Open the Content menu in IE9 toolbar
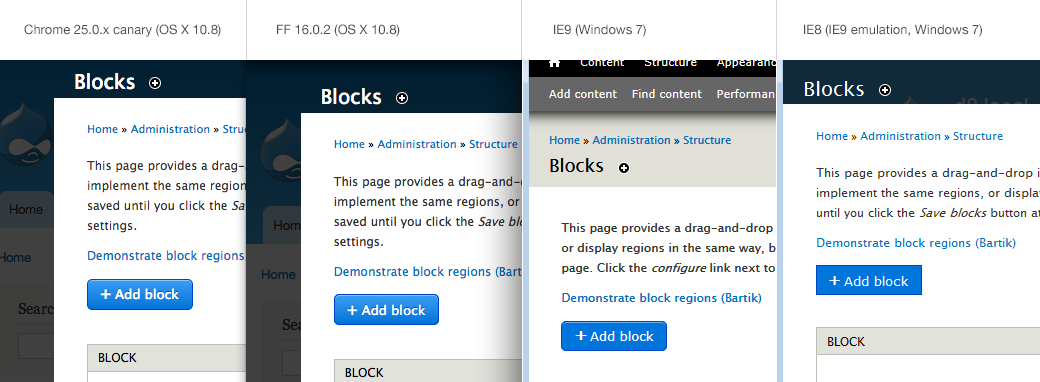Image resolution: width=1040 pixels, height=382 pixels. [602, 62]
